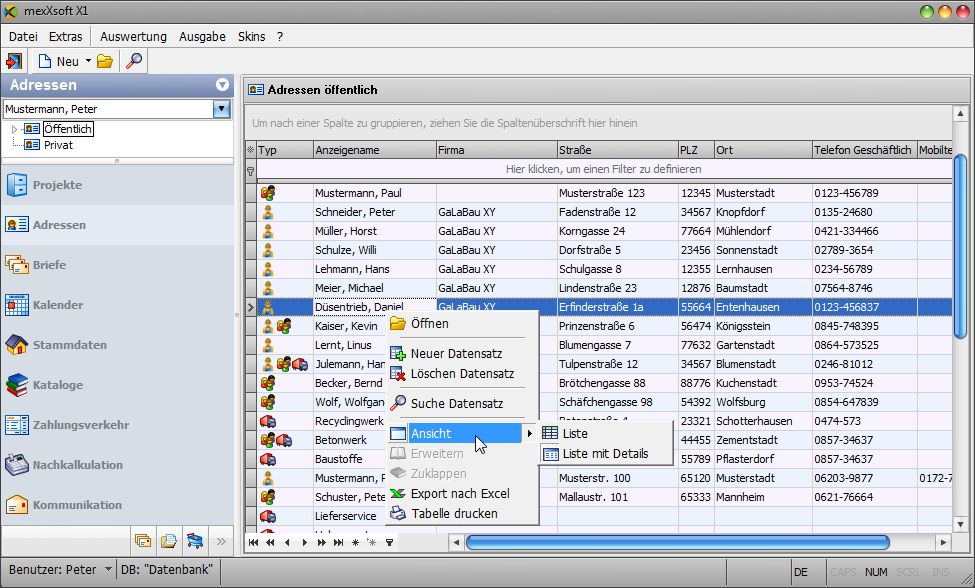Open the Briefe section in the sidebar
Screen dimensions: 975x588
[x=118, y=265]
